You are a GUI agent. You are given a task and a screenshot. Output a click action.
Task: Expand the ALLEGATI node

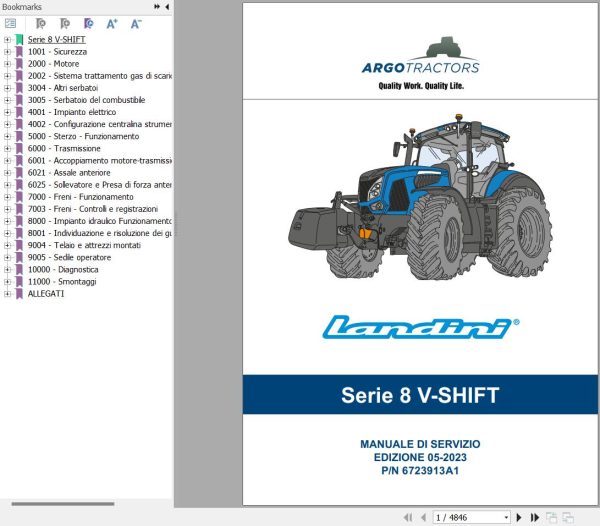click(x=7, y=294)
